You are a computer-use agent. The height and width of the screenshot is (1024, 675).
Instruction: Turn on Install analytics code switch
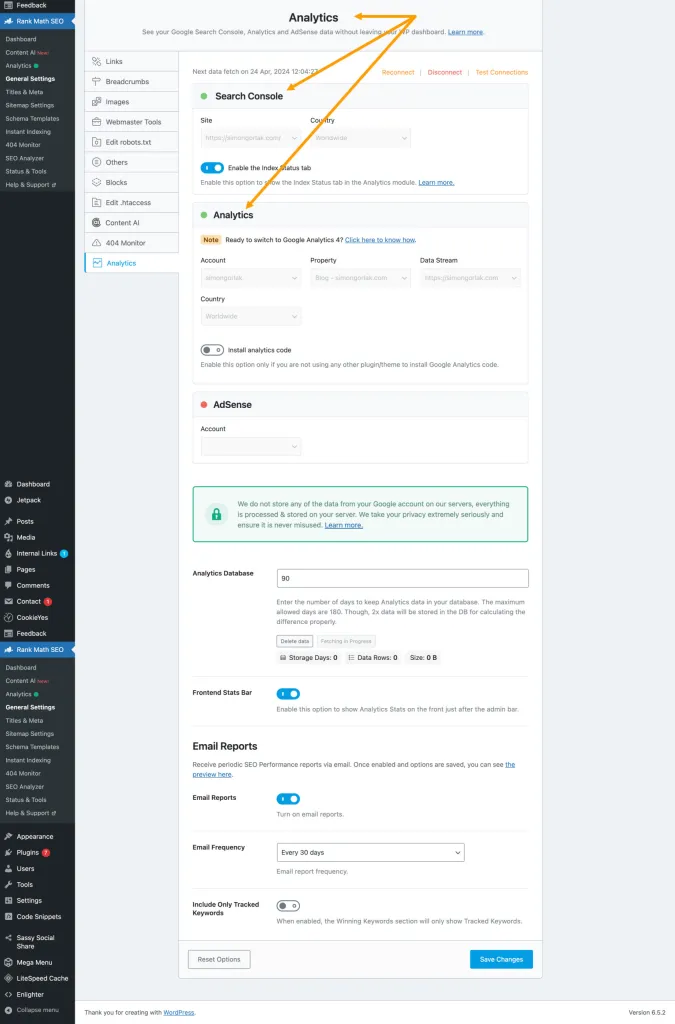(212, 350)
